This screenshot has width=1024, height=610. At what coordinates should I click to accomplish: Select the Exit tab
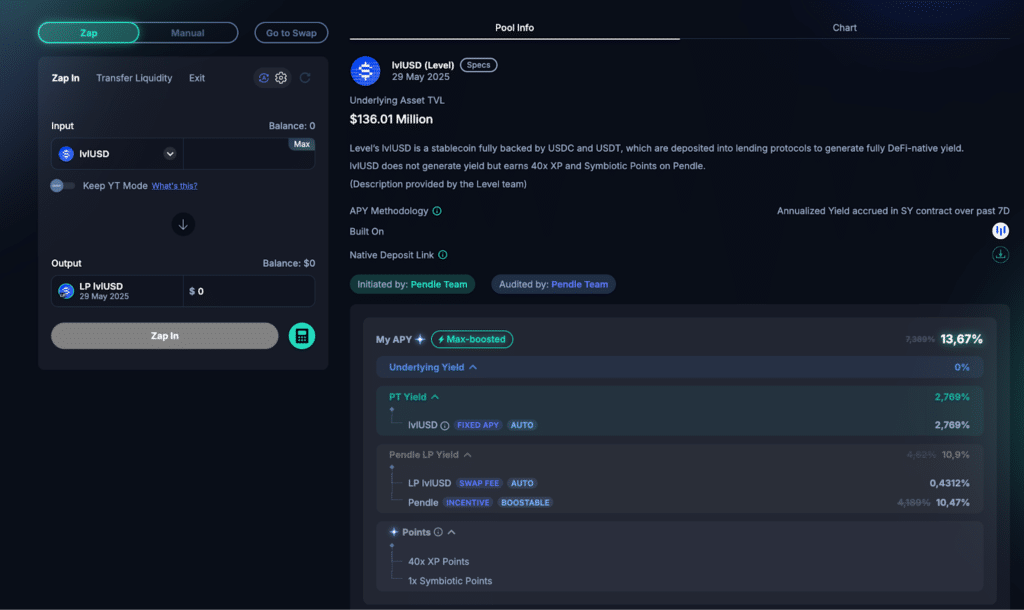click(x=197, y=78)
